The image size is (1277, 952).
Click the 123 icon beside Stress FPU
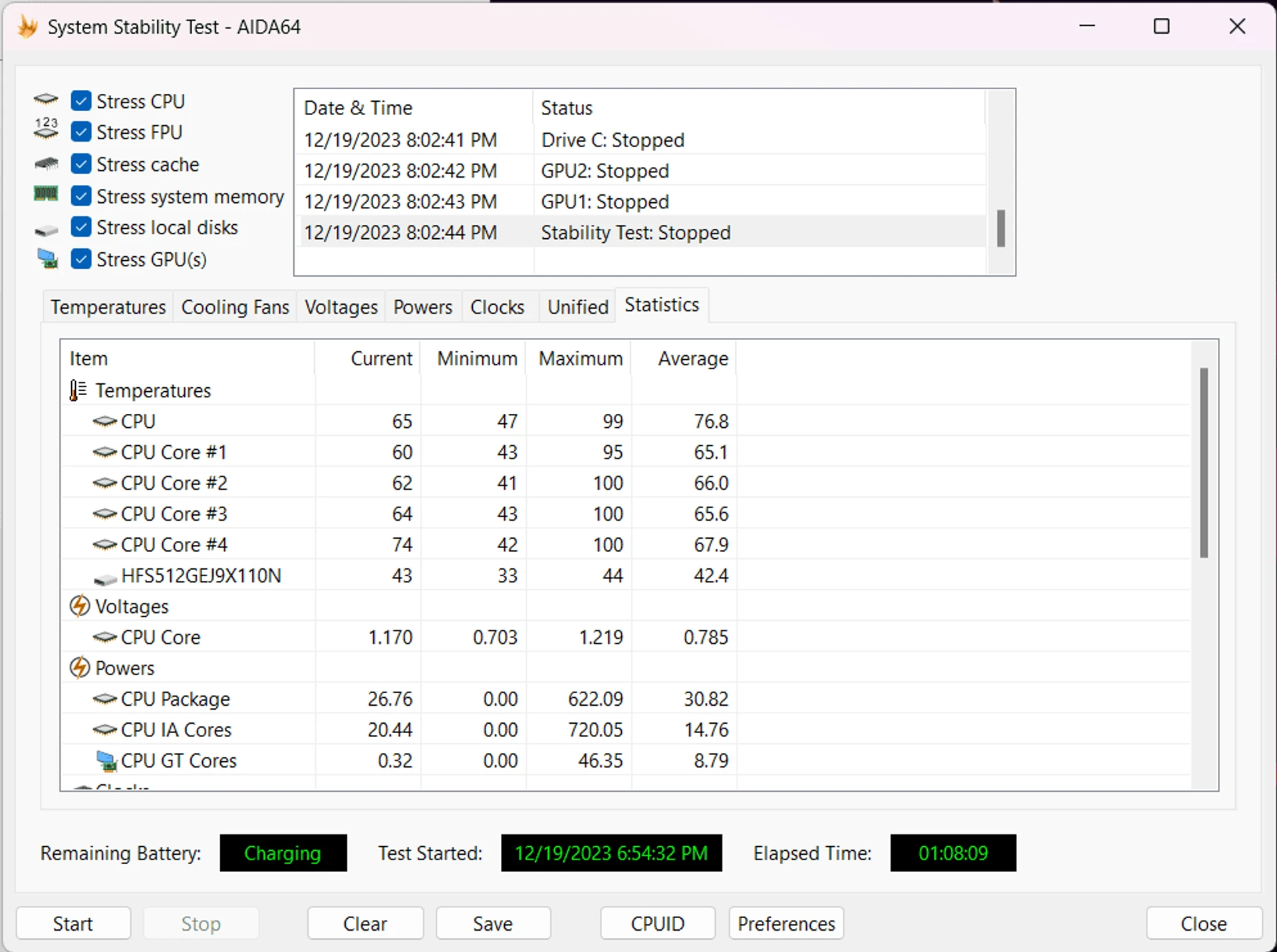pos(46,128)
